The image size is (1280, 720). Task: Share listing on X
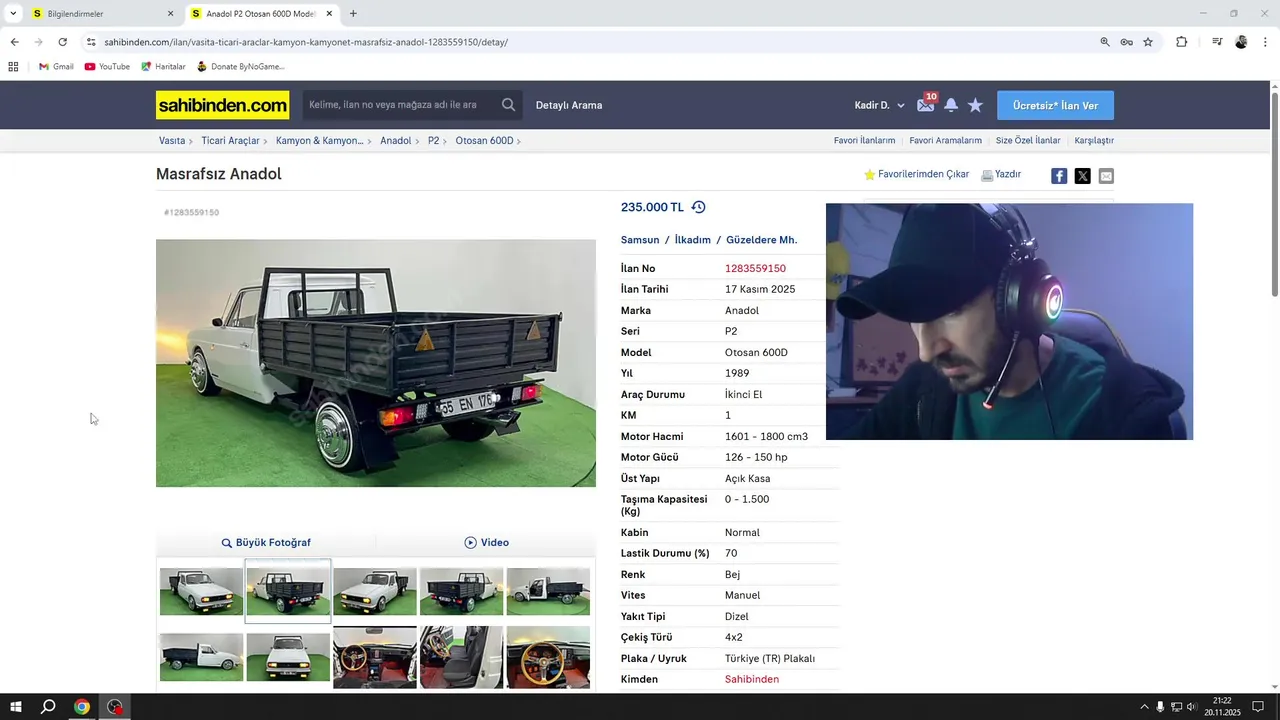pyautogui.click(x=1082, y=176)
